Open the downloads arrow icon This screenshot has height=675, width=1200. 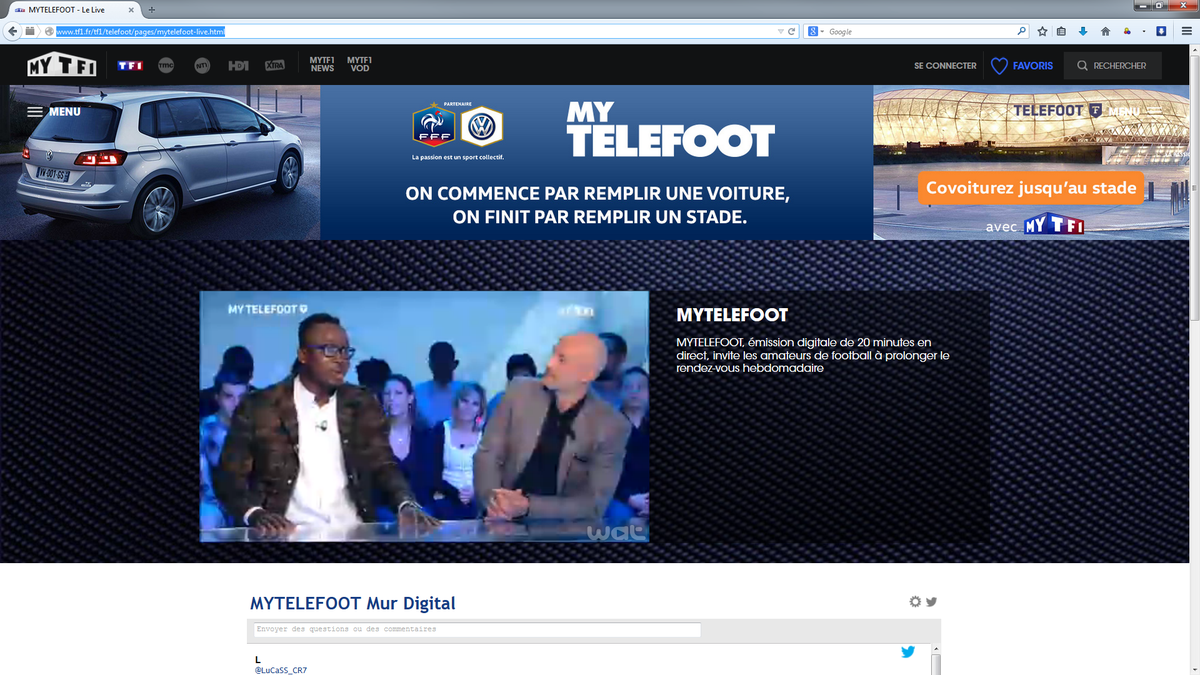(1083, 31)
